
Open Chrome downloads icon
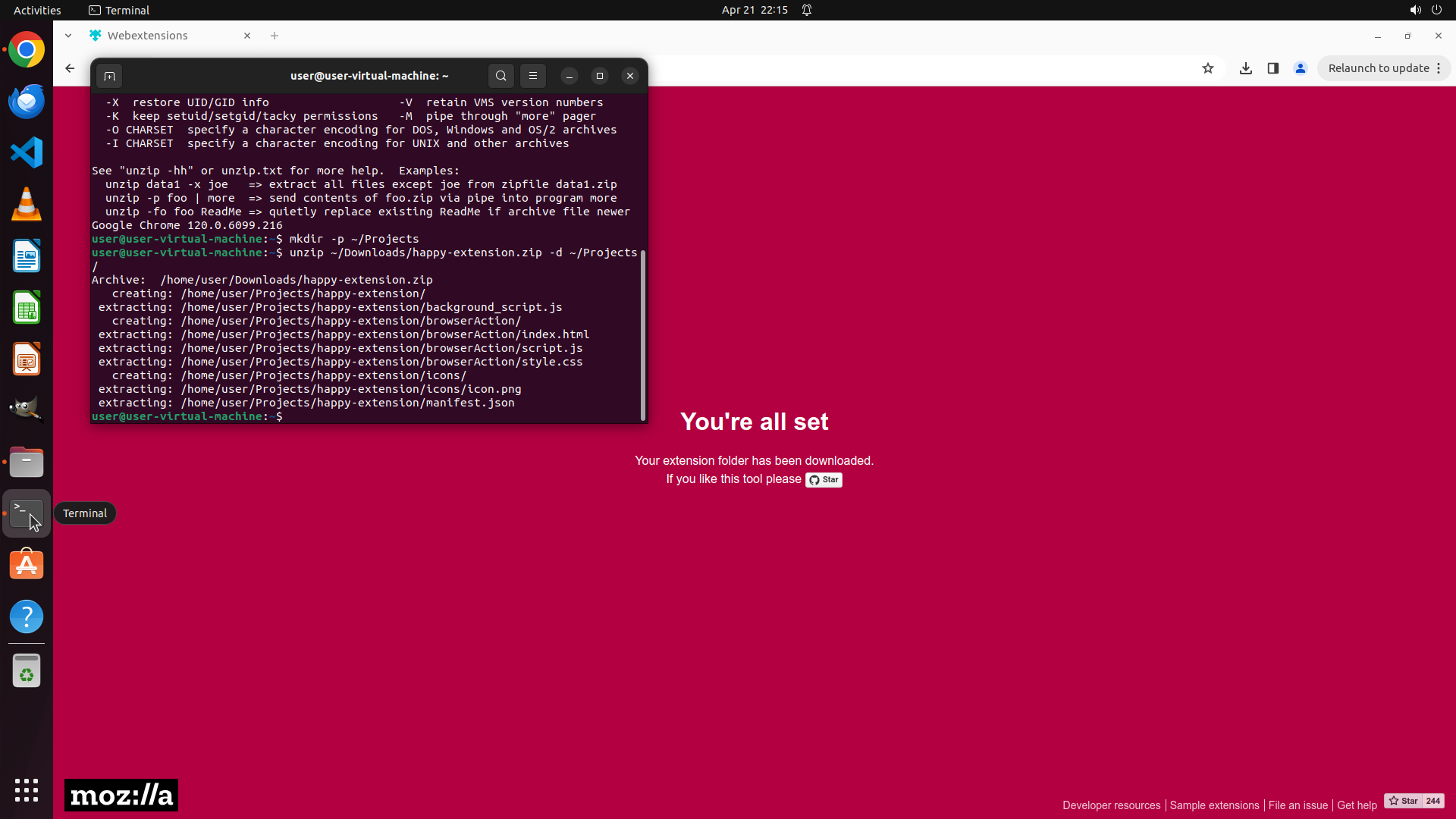click(1245, 68)
